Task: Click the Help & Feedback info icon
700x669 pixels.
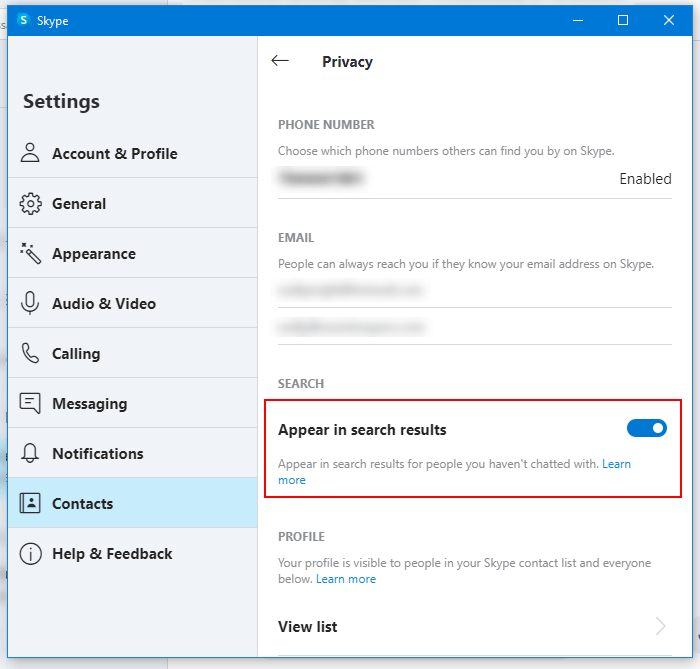Action: click(x=30, y=553)
